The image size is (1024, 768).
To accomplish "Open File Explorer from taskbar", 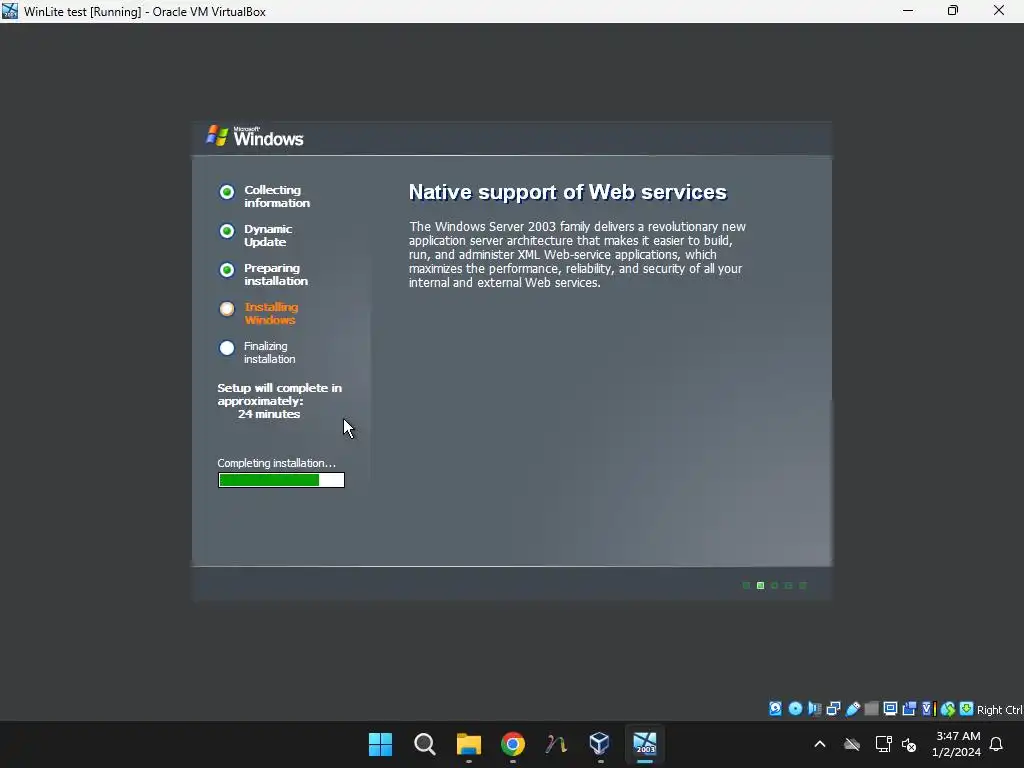I will pos(468,744).
